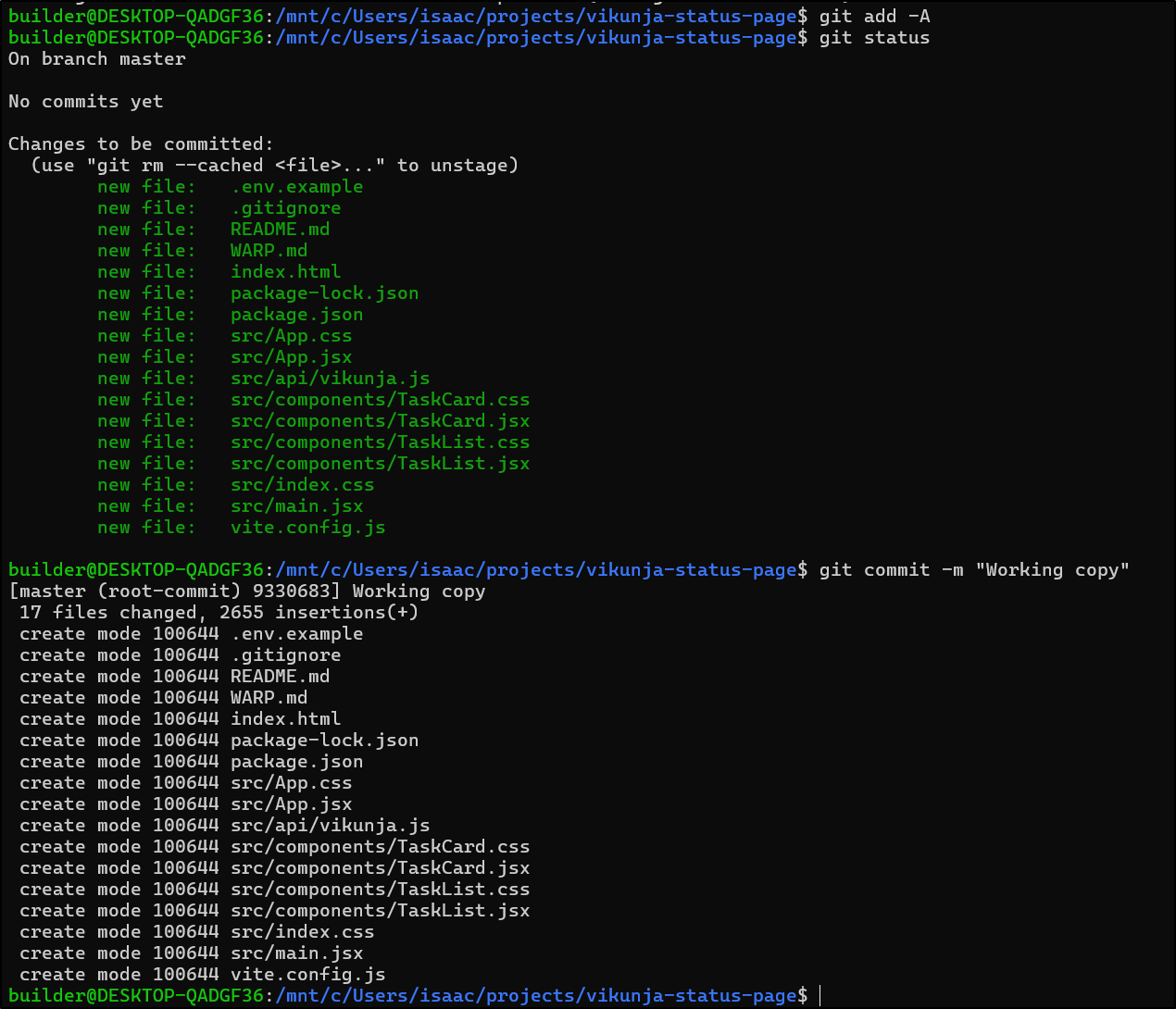
Task: Click the src/components/TaskCard.jsx file path
Action: click(x=380, y=420)
